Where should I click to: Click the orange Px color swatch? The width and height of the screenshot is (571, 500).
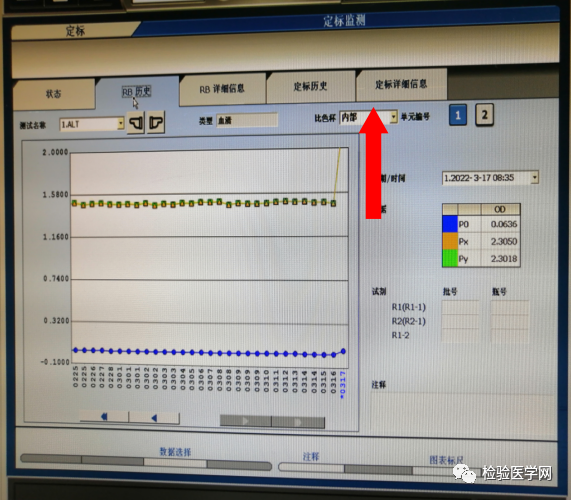pyautogui.click(x=449, y=241)
